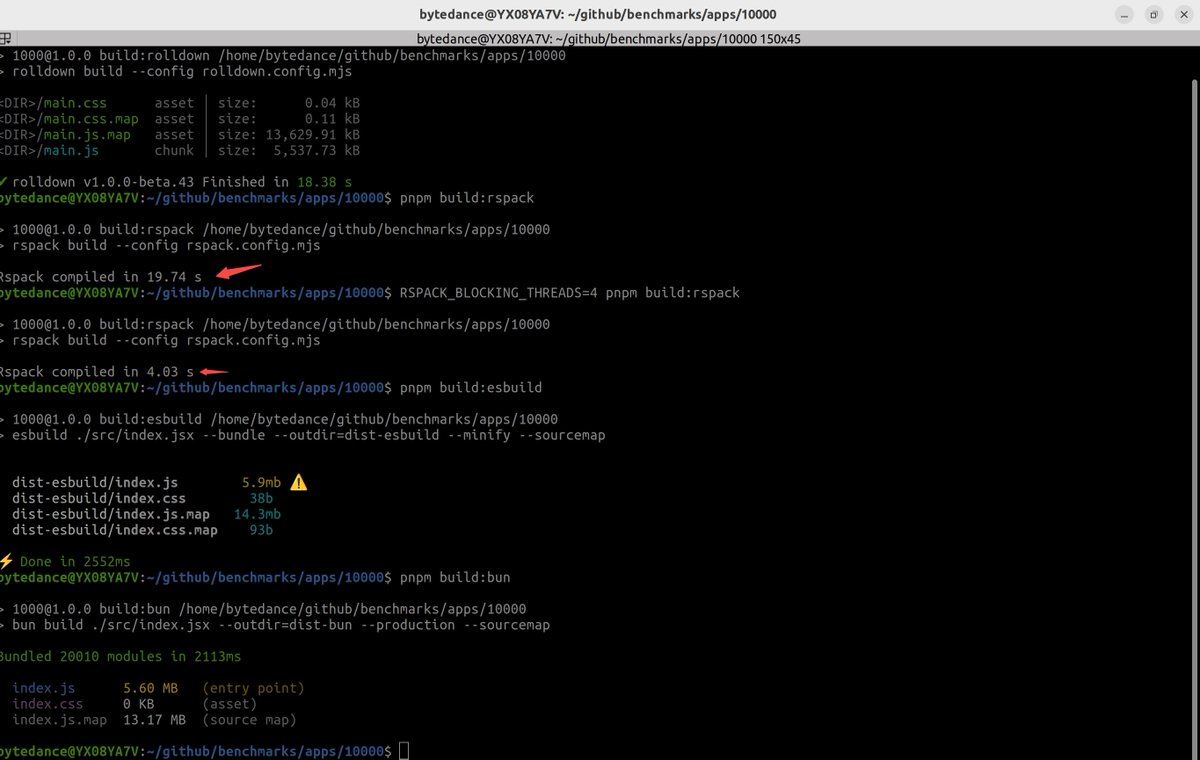Click the bun build command line with --production
This screenshot has height=760, width=1200.
(281, 625)
